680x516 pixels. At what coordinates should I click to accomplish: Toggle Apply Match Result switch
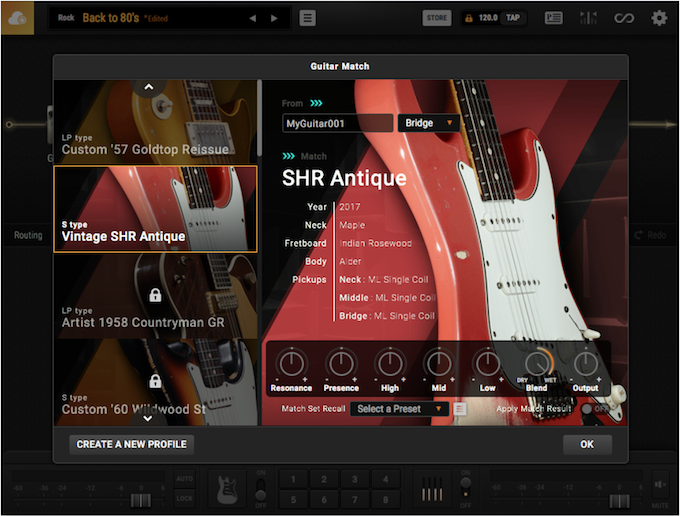(x=594, y=409)
